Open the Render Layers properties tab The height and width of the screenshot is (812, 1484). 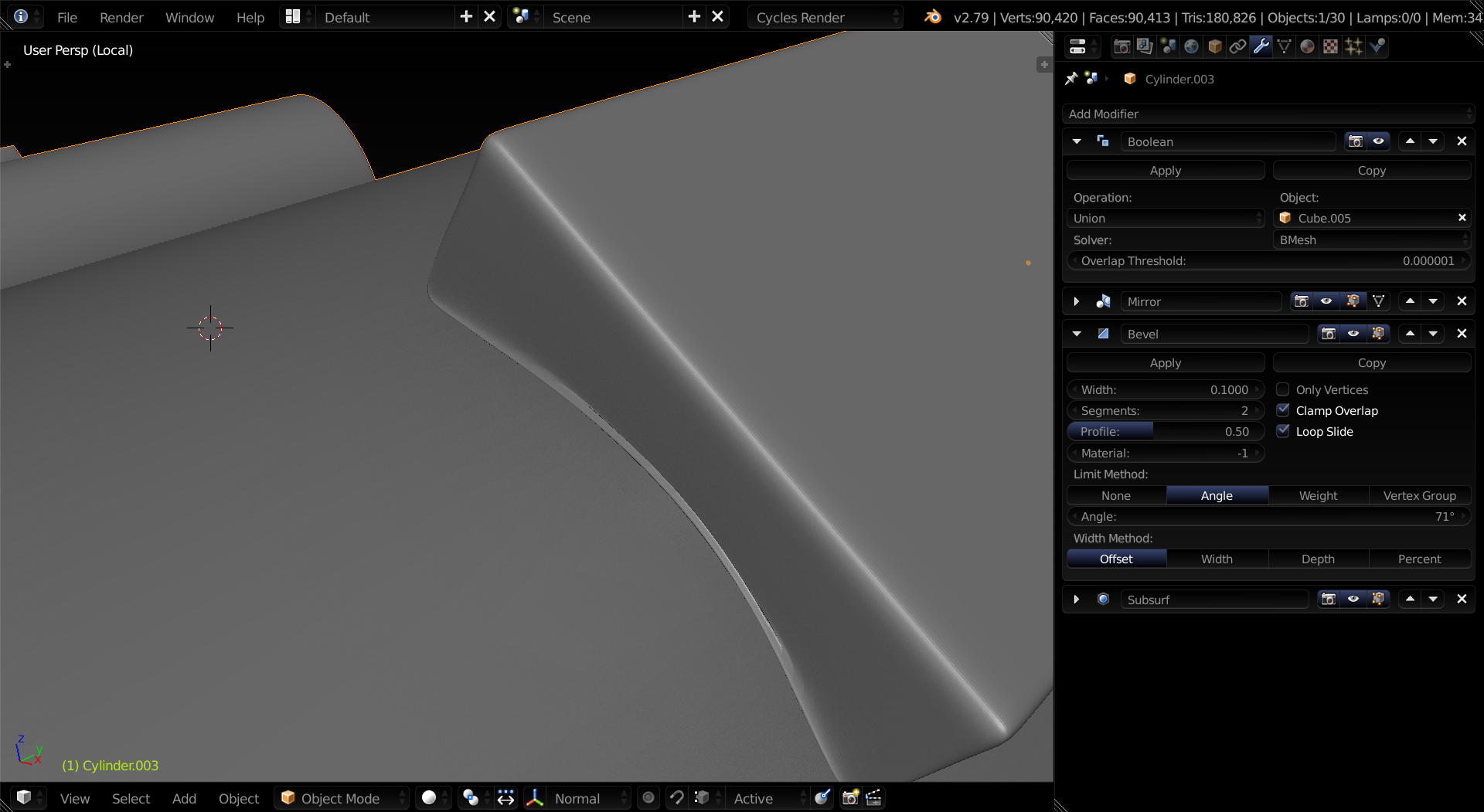1145,46
